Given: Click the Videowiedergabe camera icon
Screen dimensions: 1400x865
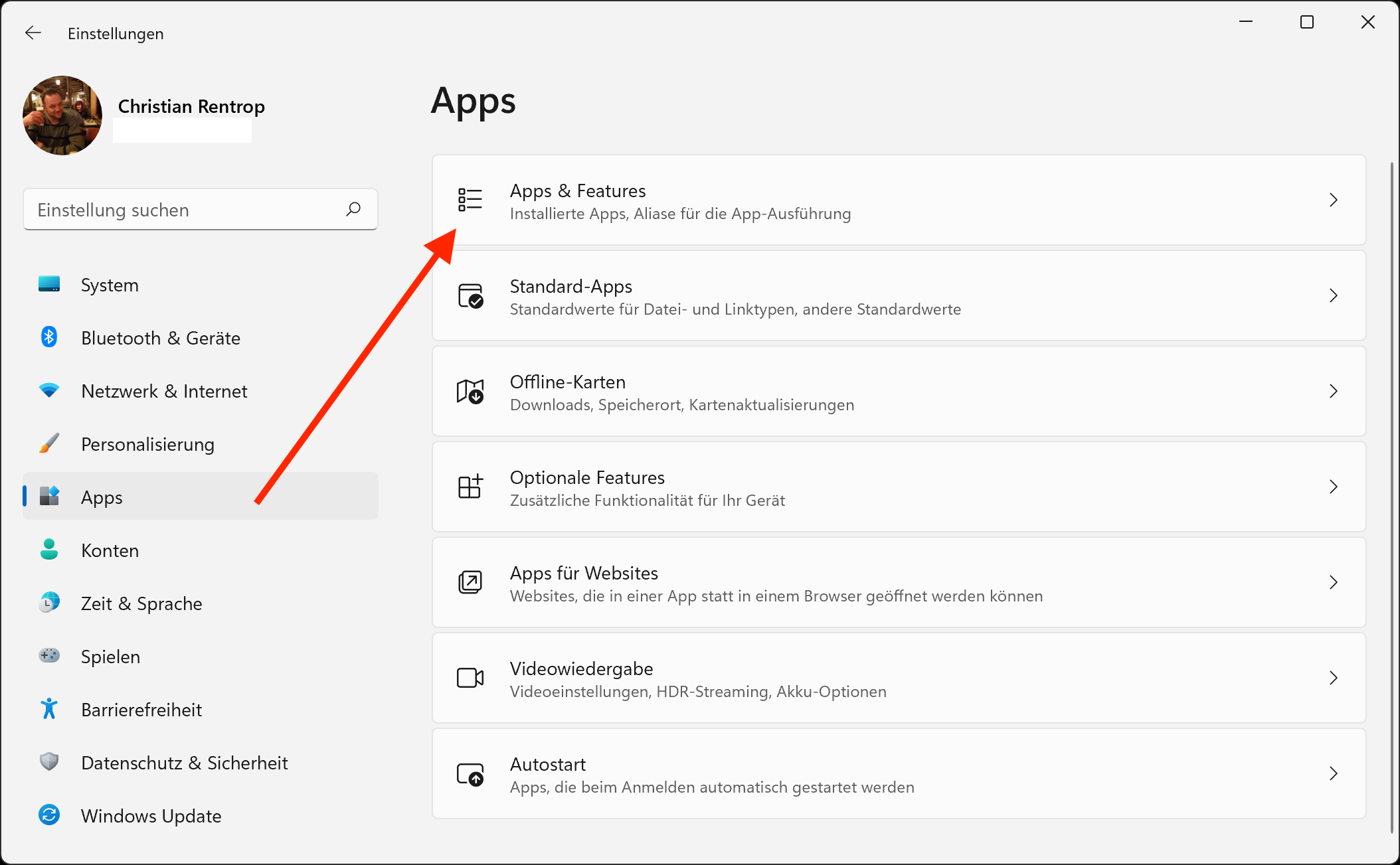Looking at the screenshot, I should point(470,678).
